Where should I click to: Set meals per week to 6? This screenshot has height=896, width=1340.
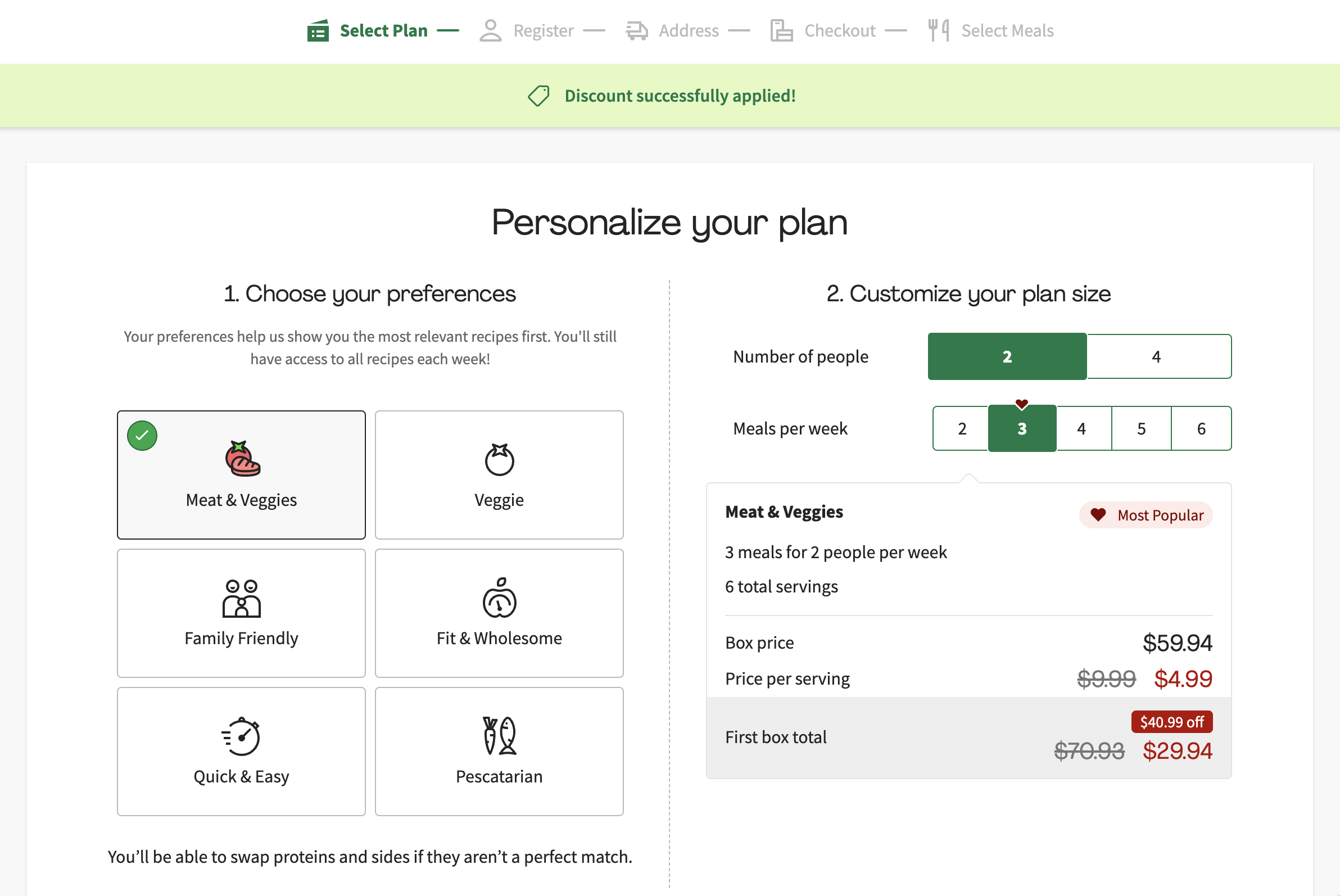1201,428
